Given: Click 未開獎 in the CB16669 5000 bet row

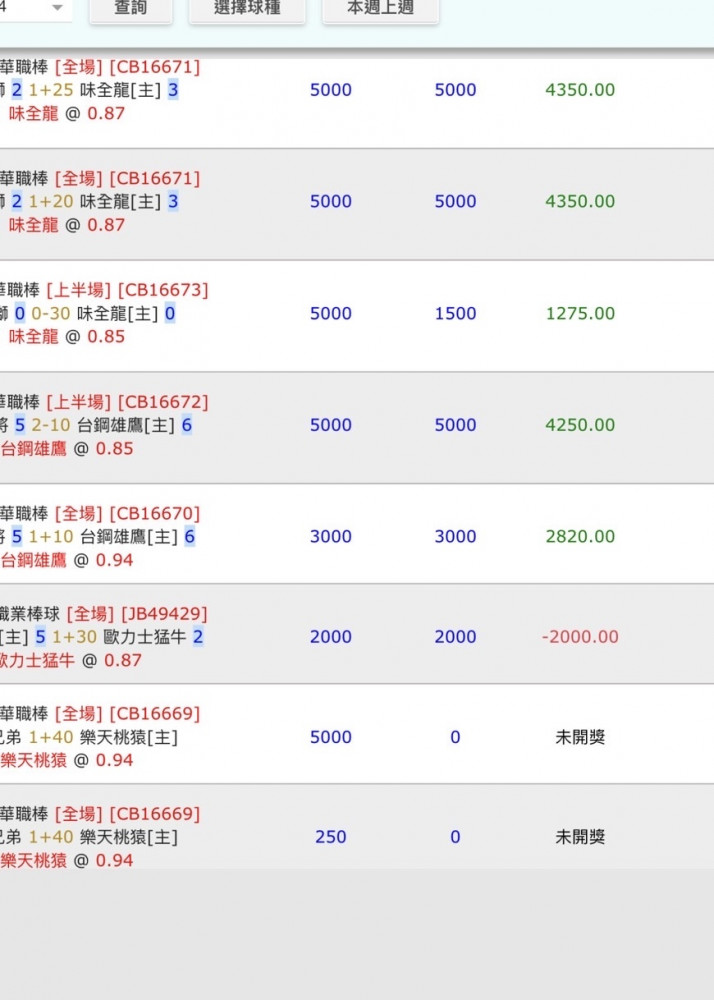Looking at the screenshot, I should pyautogui.click(x=580, y=737).
